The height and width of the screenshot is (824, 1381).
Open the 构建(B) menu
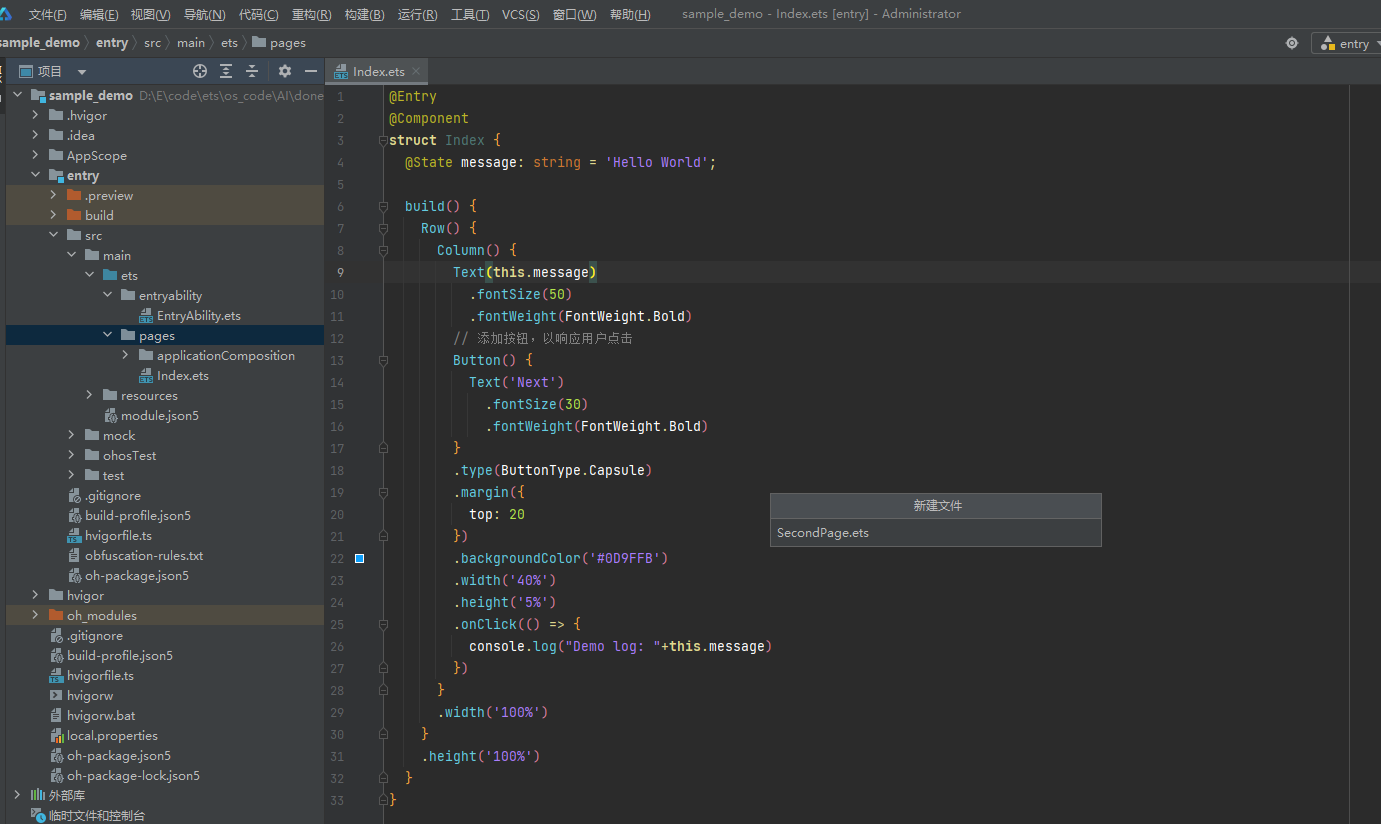pos(364,14)
